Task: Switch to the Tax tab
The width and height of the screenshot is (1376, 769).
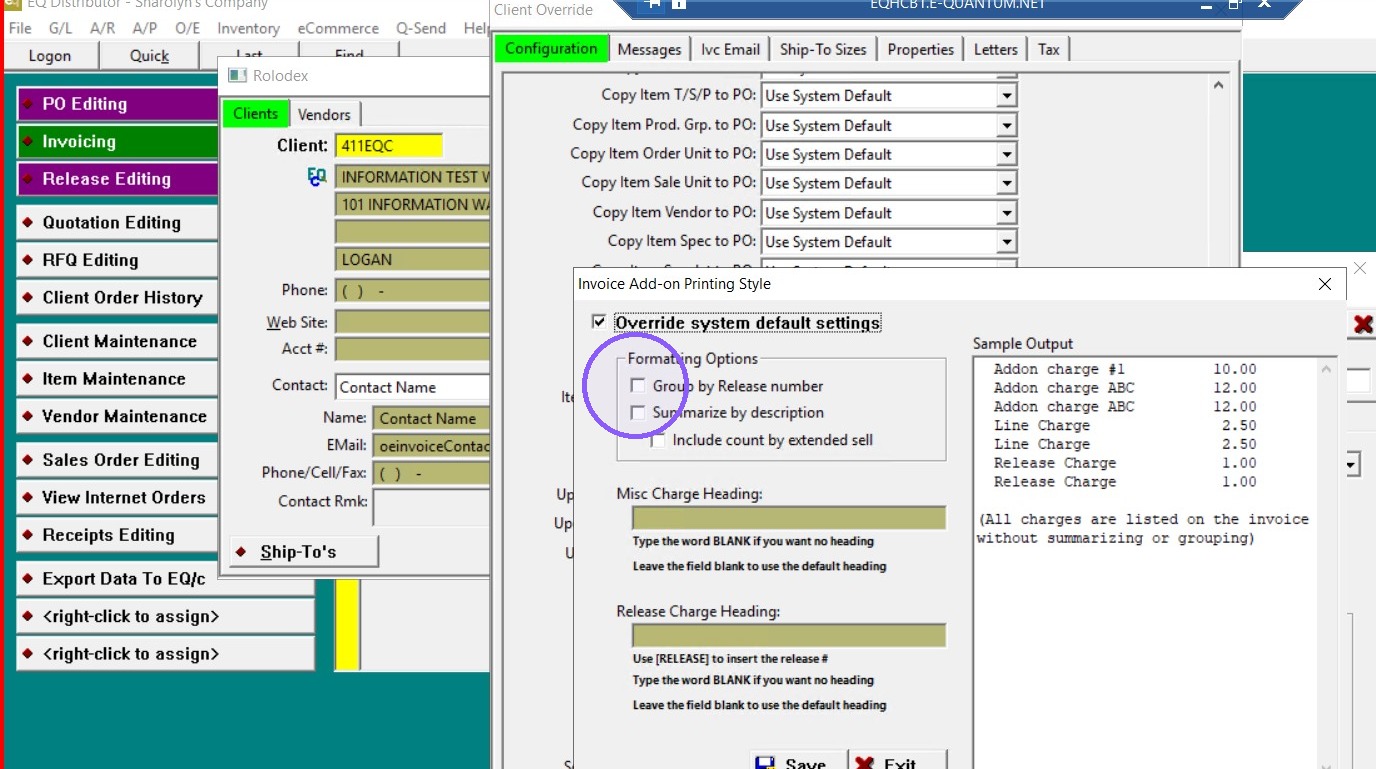Action: (1048, 49)
